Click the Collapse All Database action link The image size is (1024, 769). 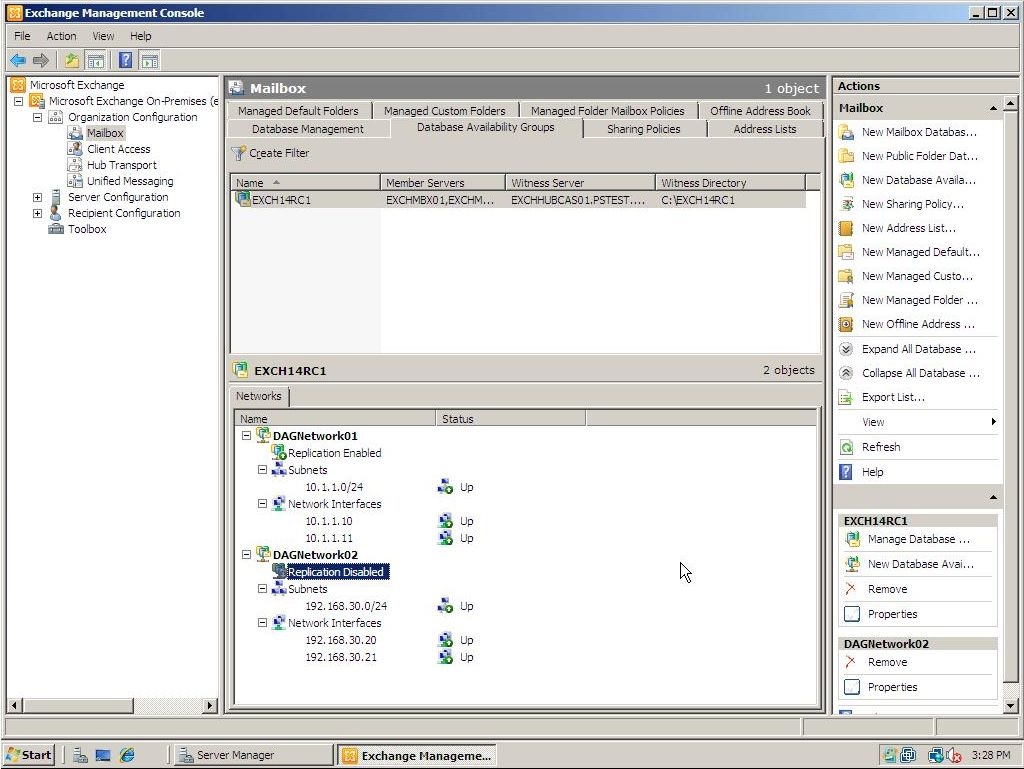point(921,373)
